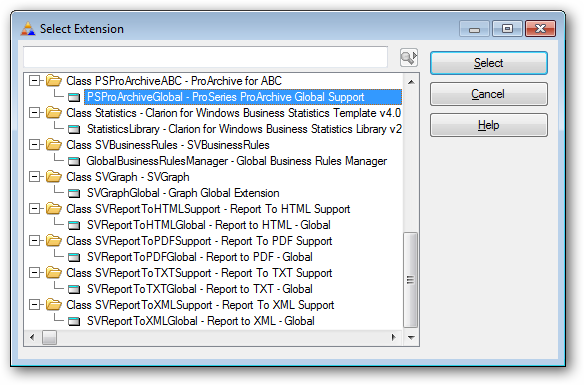Click item icon beside SVReportToTXTGlobal

[74, 290]
